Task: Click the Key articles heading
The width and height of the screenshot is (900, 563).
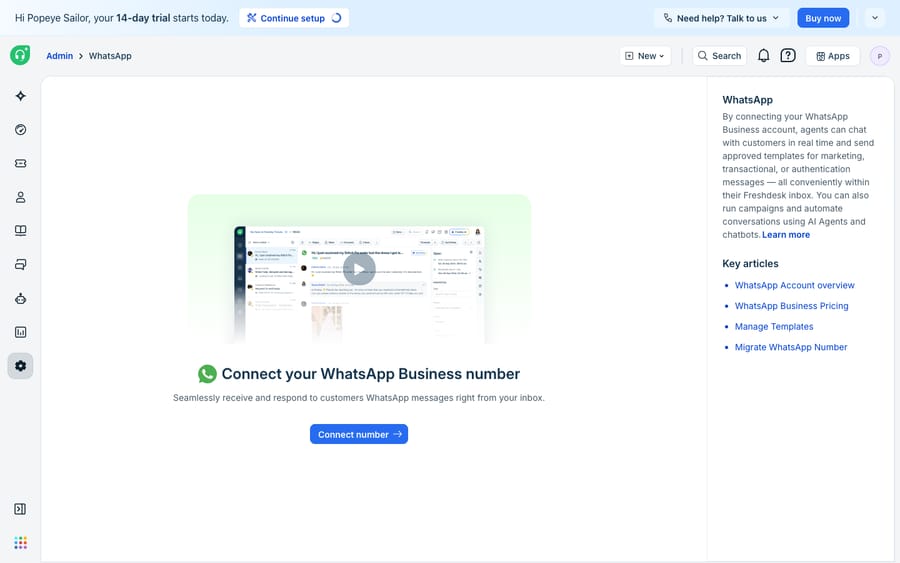Action: tap(750, 263)
